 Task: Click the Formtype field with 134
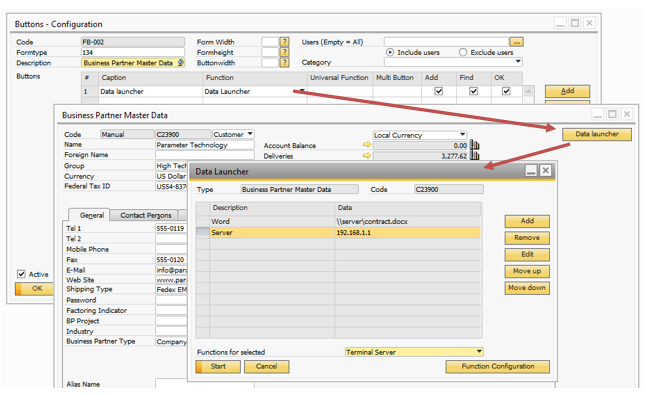click(133, 52)
